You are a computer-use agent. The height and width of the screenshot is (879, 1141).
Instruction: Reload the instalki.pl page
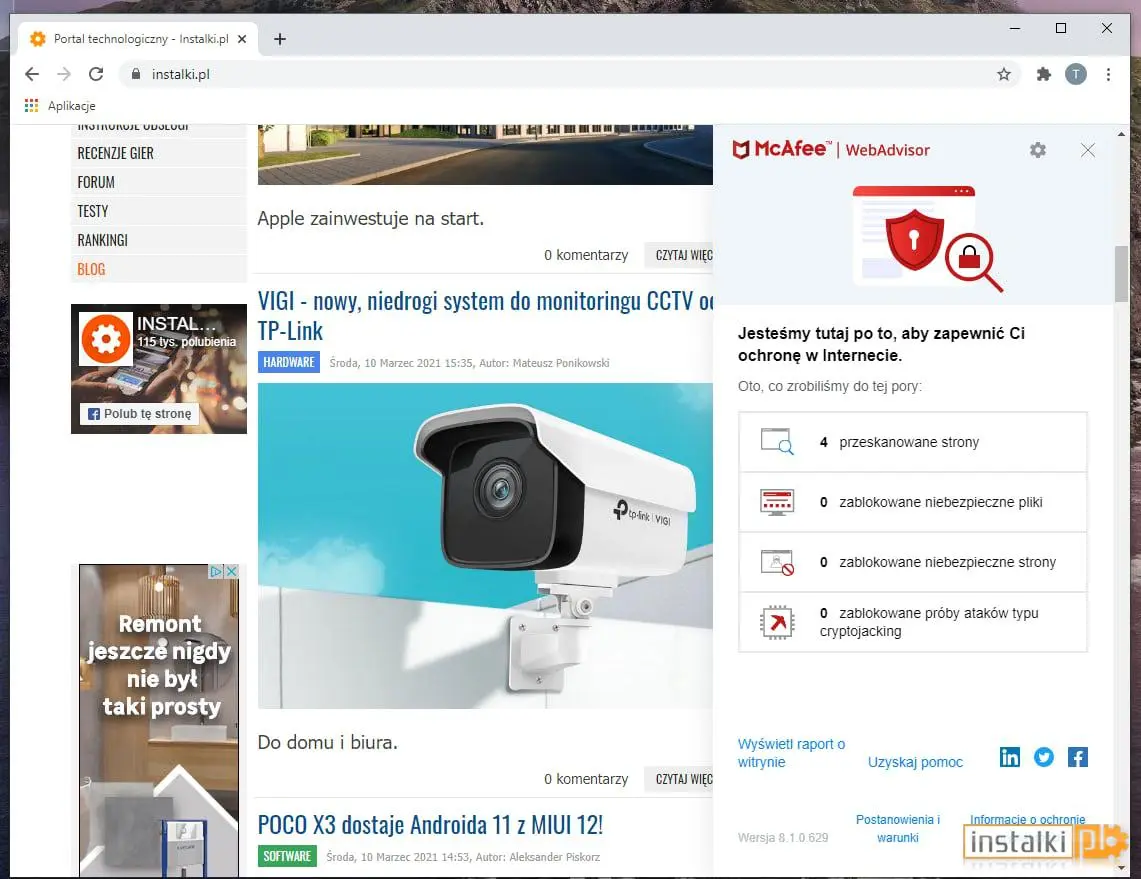tap(96, 74)
